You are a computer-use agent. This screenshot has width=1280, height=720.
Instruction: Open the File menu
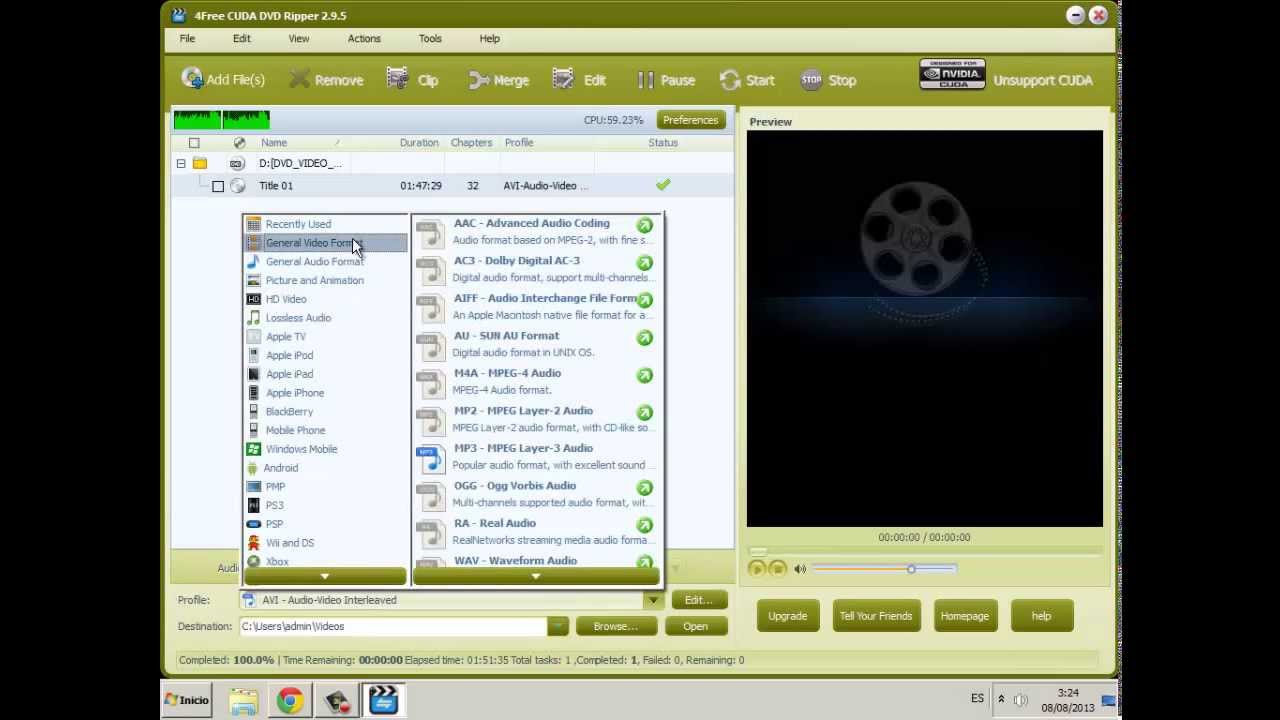tap(187, 38)
